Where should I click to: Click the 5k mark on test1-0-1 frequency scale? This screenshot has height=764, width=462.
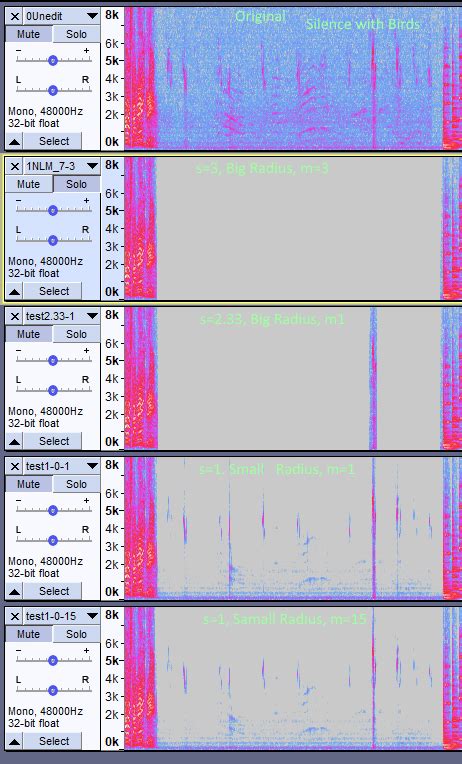pos(112,511)
